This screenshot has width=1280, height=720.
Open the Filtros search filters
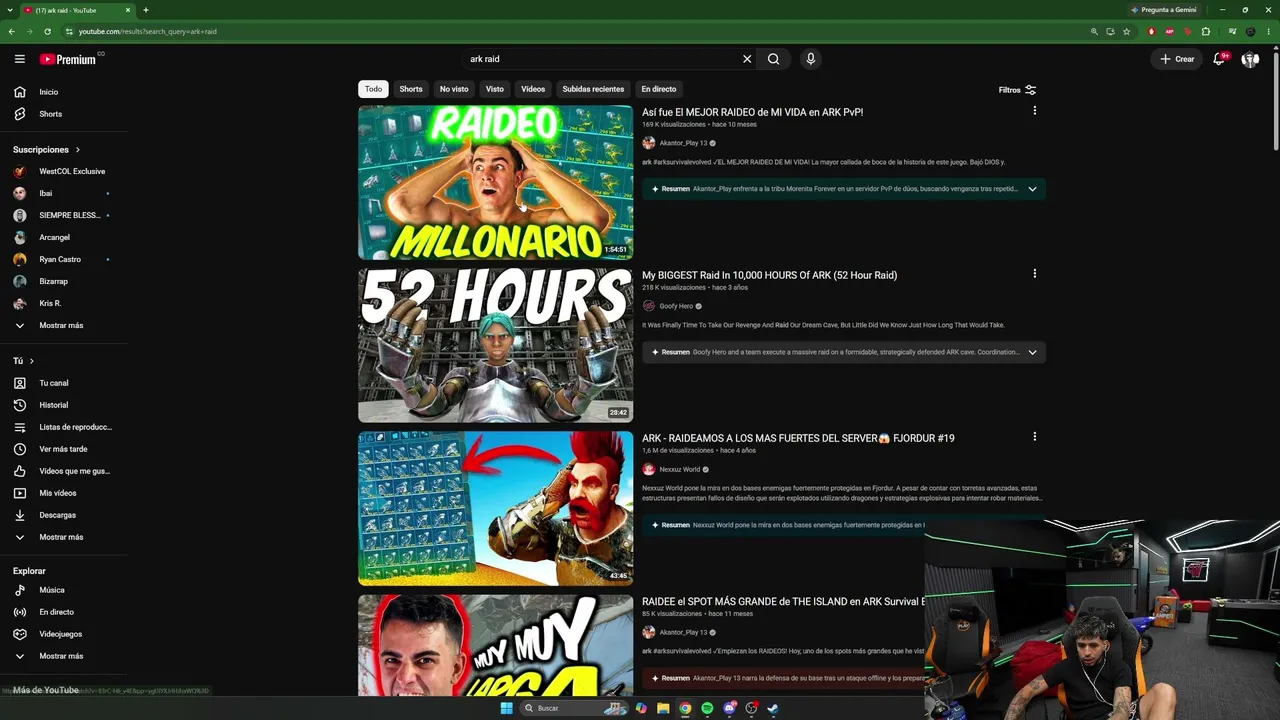coord(1017,90)
